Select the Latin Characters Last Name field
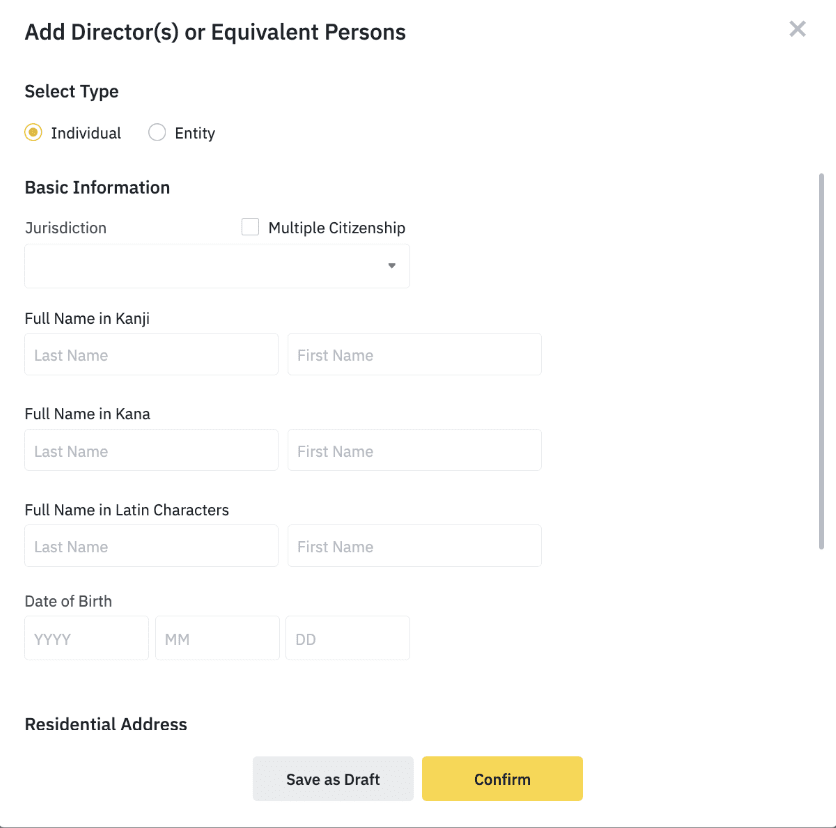Screen dimensions: 836x828 [x=151, y=546]
